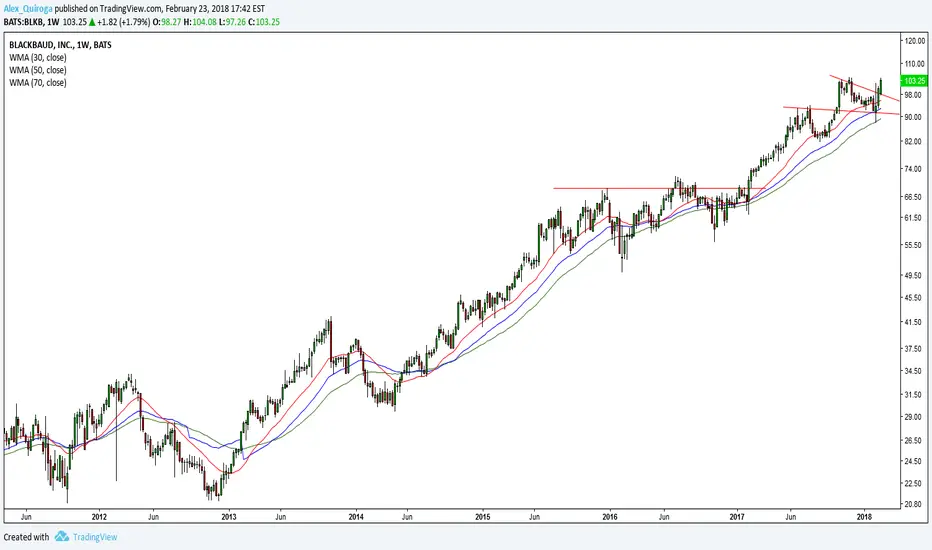
Task: Click the 2015 label on time axis
Action: 483,517
